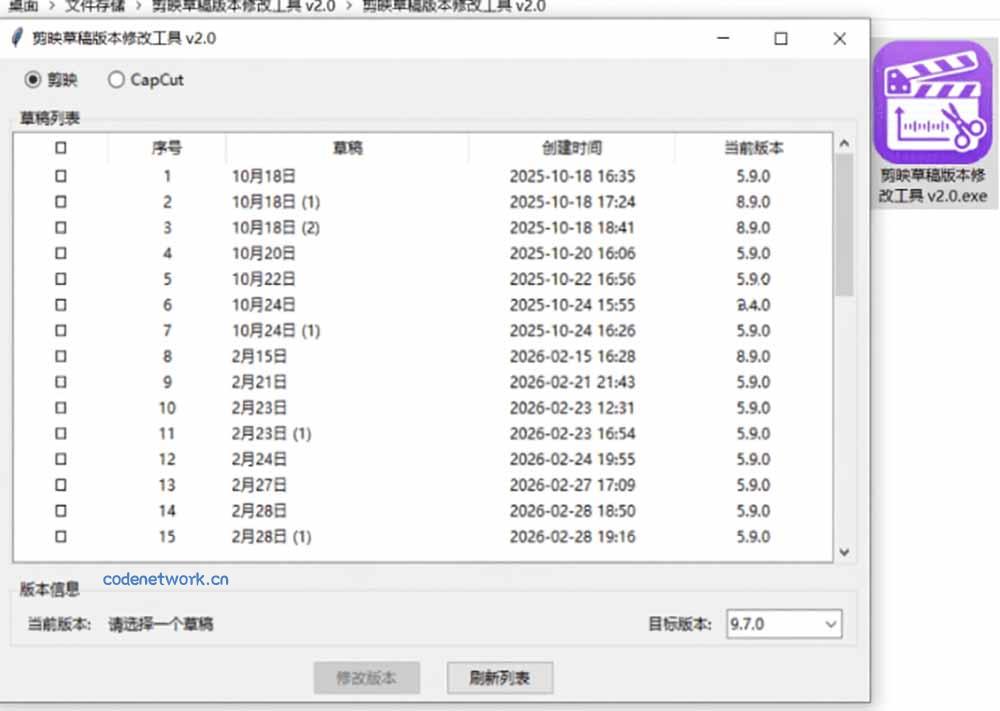
Task: Minimize the 剪映草稿版本修改工具 window
Action: click(x=723, y=38)
